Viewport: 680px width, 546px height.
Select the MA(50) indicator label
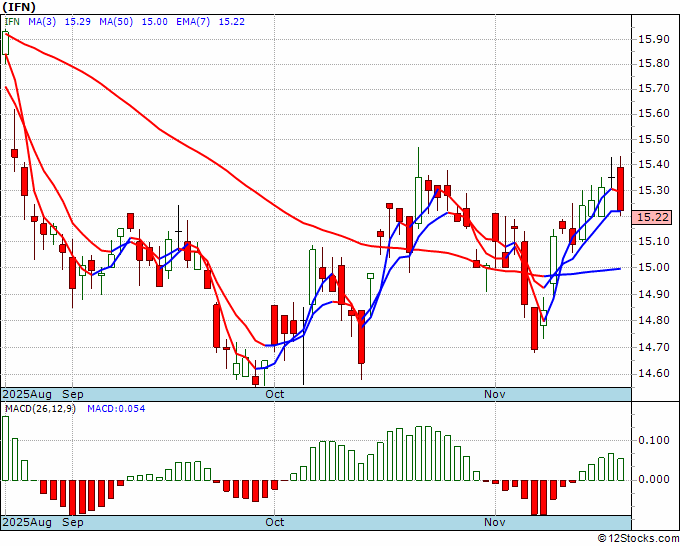[x=116, y=22]
